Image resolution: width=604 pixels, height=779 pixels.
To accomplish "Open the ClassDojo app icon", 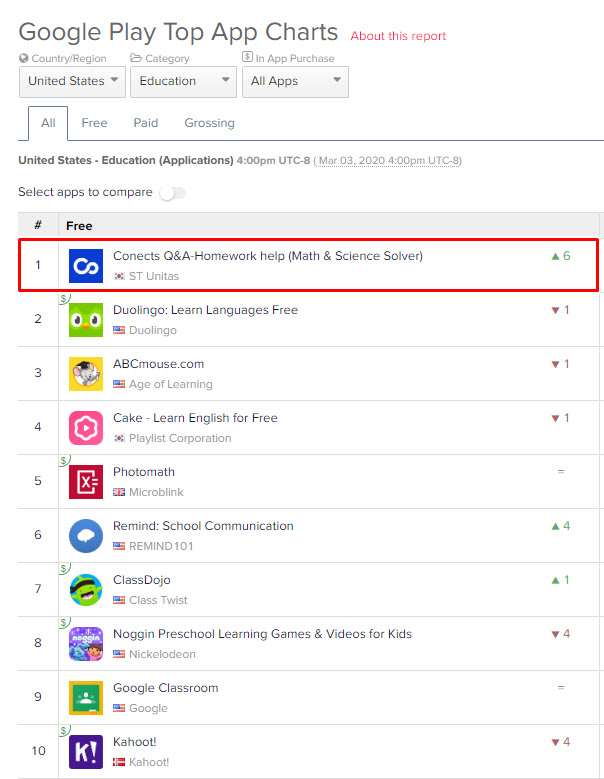I will [x=86, y=590].
